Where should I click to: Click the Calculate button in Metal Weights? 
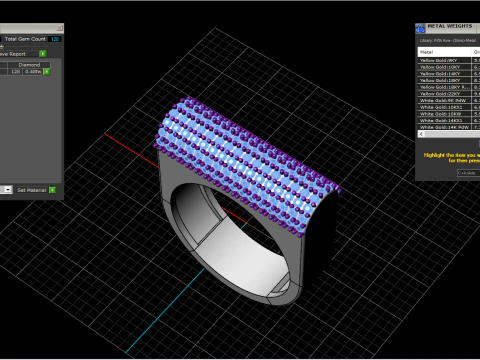coord(468,173)
